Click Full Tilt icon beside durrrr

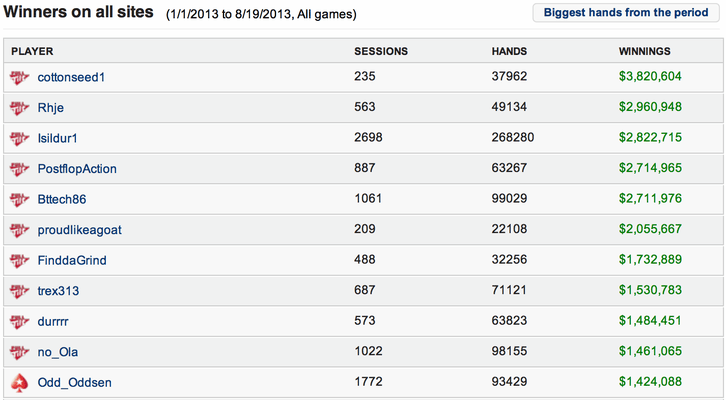[19, 322]
